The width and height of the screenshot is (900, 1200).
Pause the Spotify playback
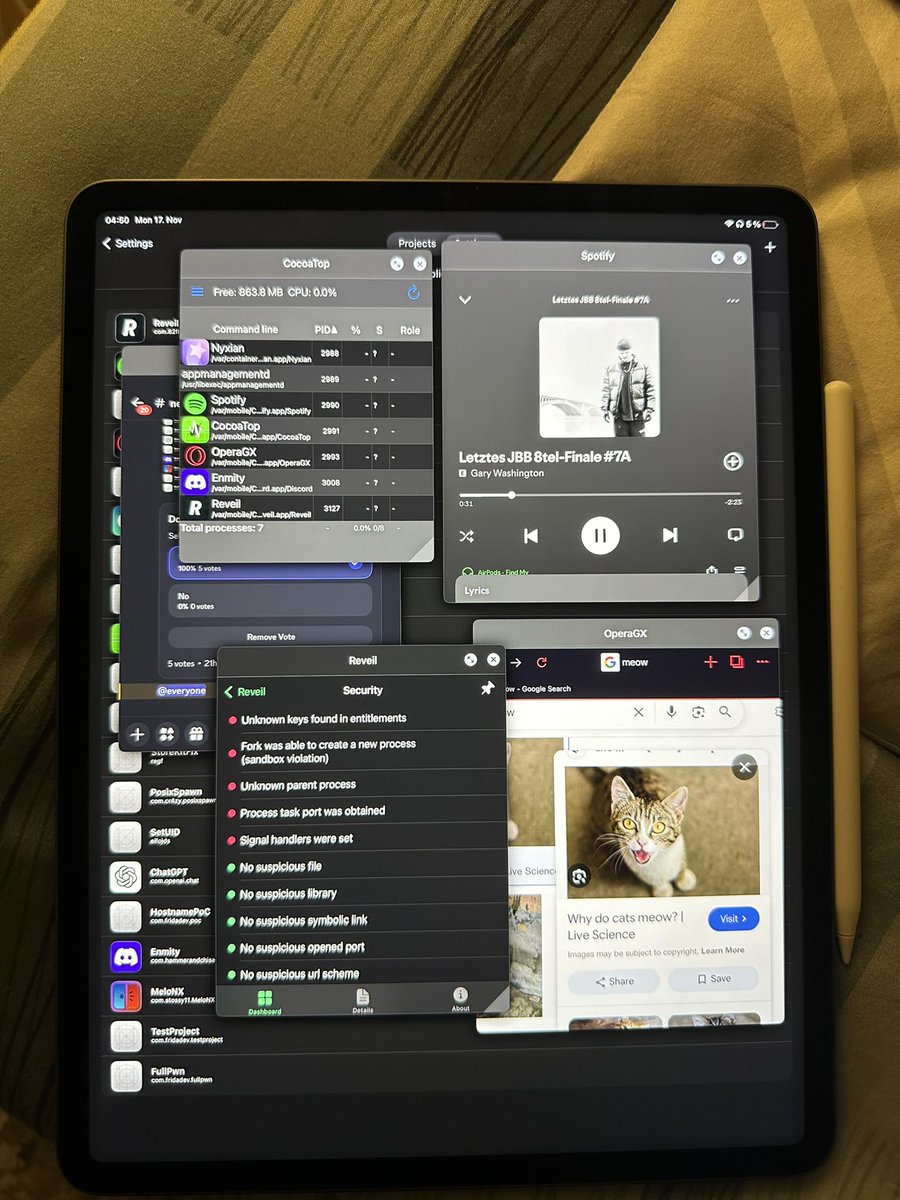(600, 536)
